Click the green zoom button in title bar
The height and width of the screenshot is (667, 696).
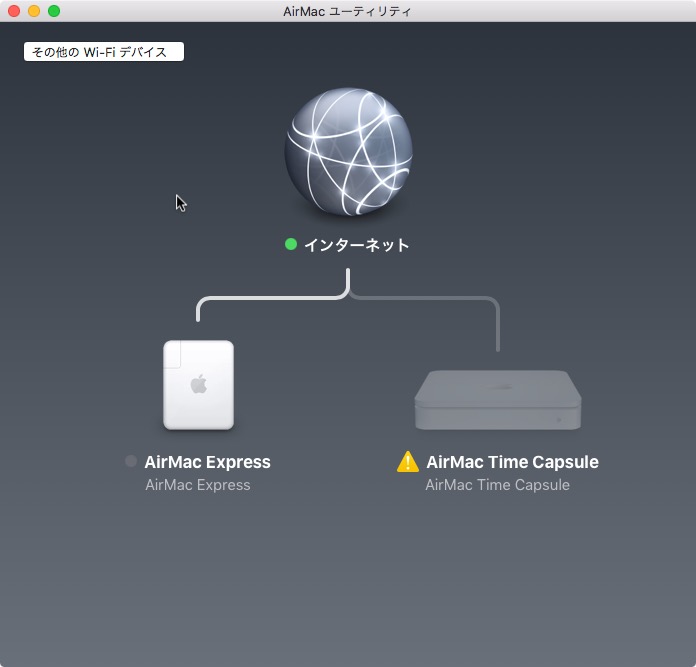(x=54, y=11)
